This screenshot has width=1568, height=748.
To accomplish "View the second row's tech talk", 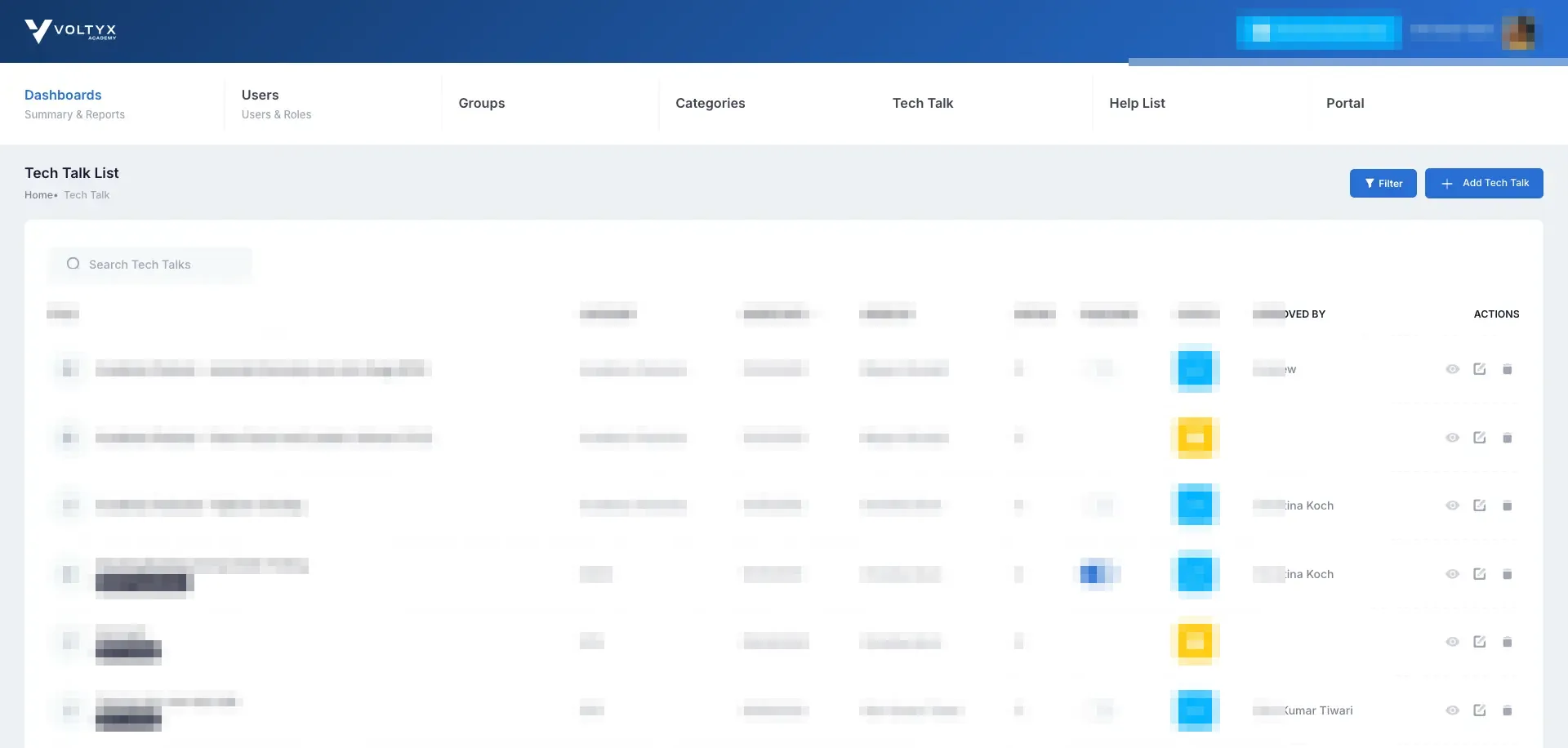I will click(x=1452, y=438).
